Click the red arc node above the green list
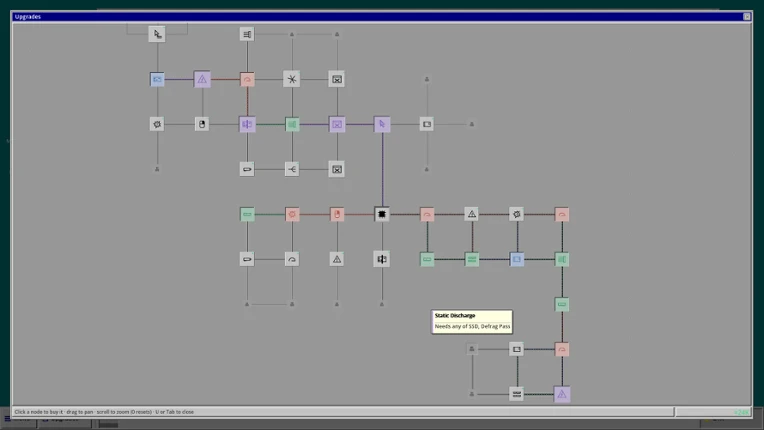This screenshot has width=764, height=430. 562,214
